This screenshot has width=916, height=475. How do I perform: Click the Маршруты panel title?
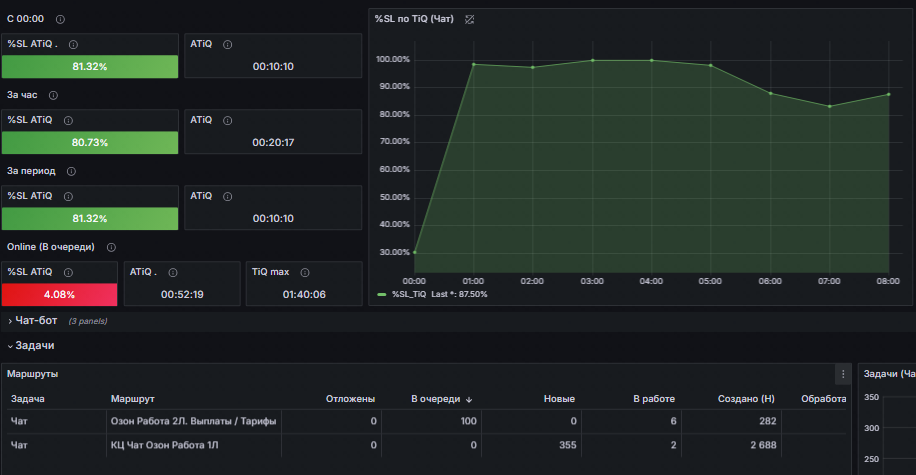pyautogui.click(x=32, y=374)
